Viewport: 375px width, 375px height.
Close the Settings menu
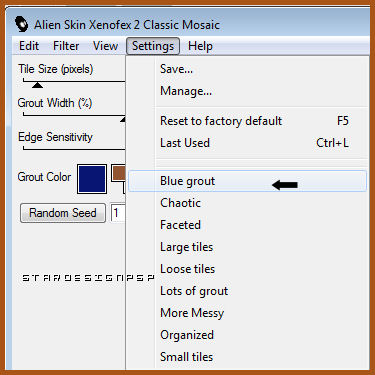coord(153,46)
